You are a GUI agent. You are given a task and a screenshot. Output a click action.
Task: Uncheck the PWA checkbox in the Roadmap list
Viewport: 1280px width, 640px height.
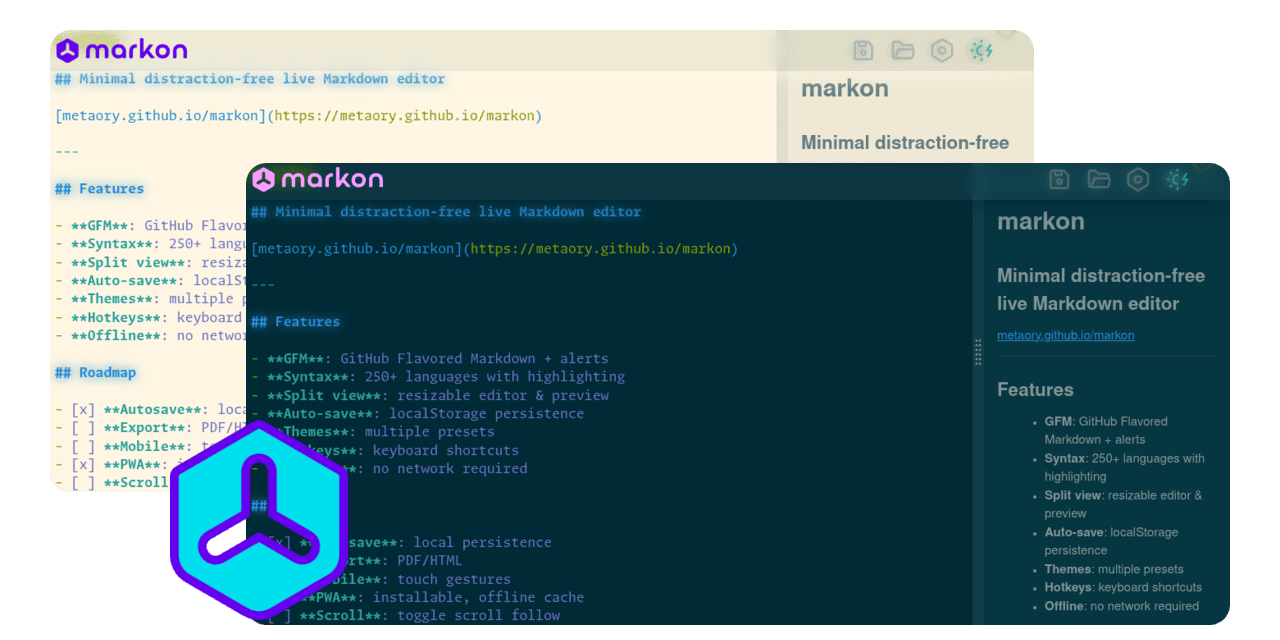(x=83, y=464)
